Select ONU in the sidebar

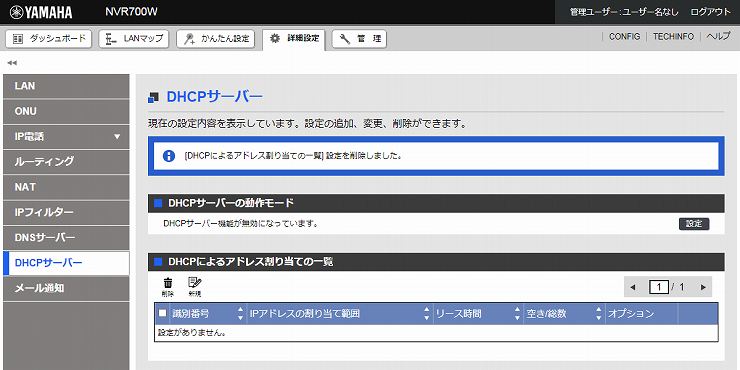pos(66,111)
